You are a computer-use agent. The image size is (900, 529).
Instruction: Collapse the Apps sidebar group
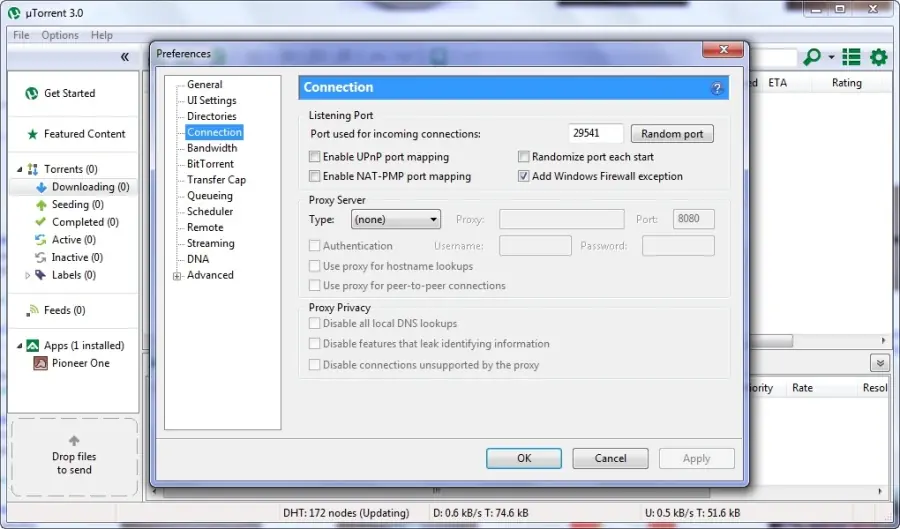pyautogui.click(x=20, y=346)
